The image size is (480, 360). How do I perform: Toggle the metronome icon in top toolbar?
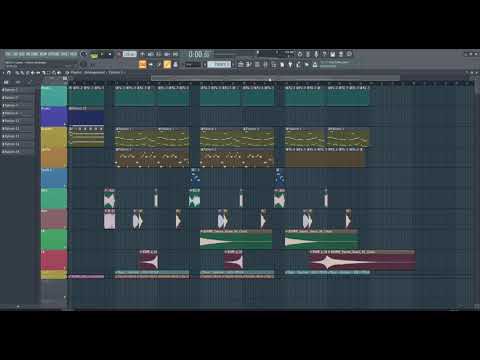(x=143, y=54)
